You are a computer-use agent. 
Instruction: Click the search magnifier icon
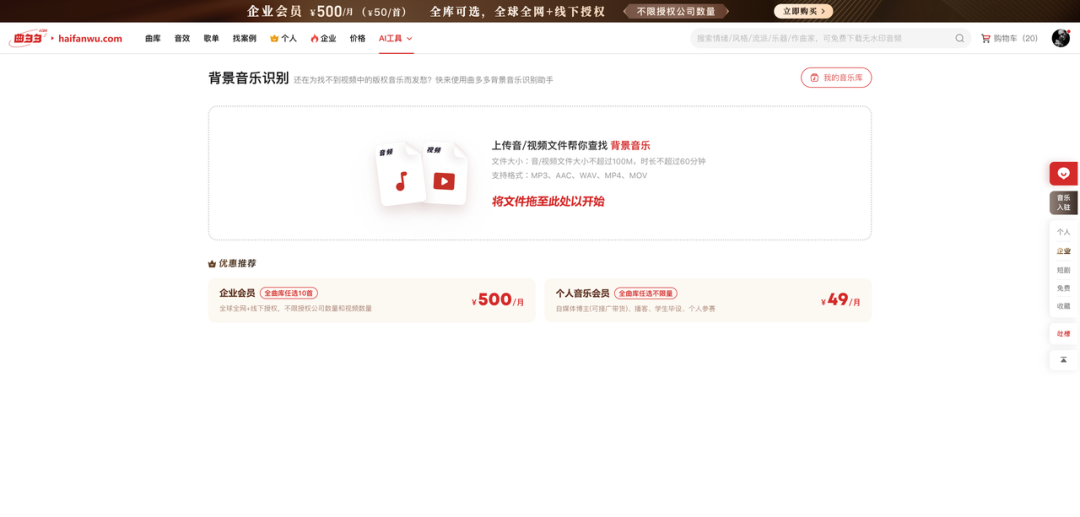coord(959,38)
